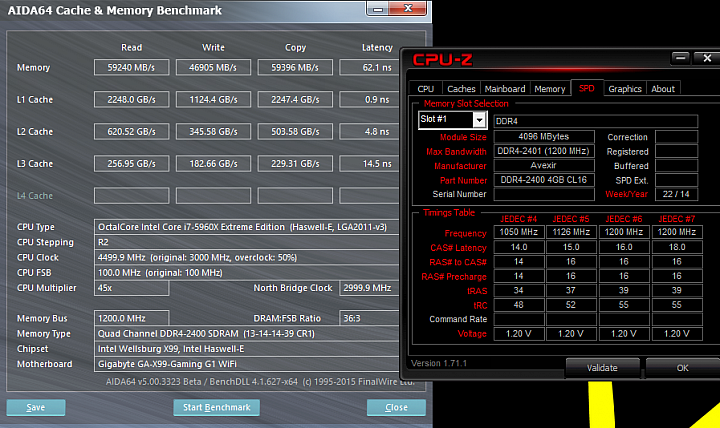Click the L3 Cache Write value 182.66 GB/s

point(213,163)
